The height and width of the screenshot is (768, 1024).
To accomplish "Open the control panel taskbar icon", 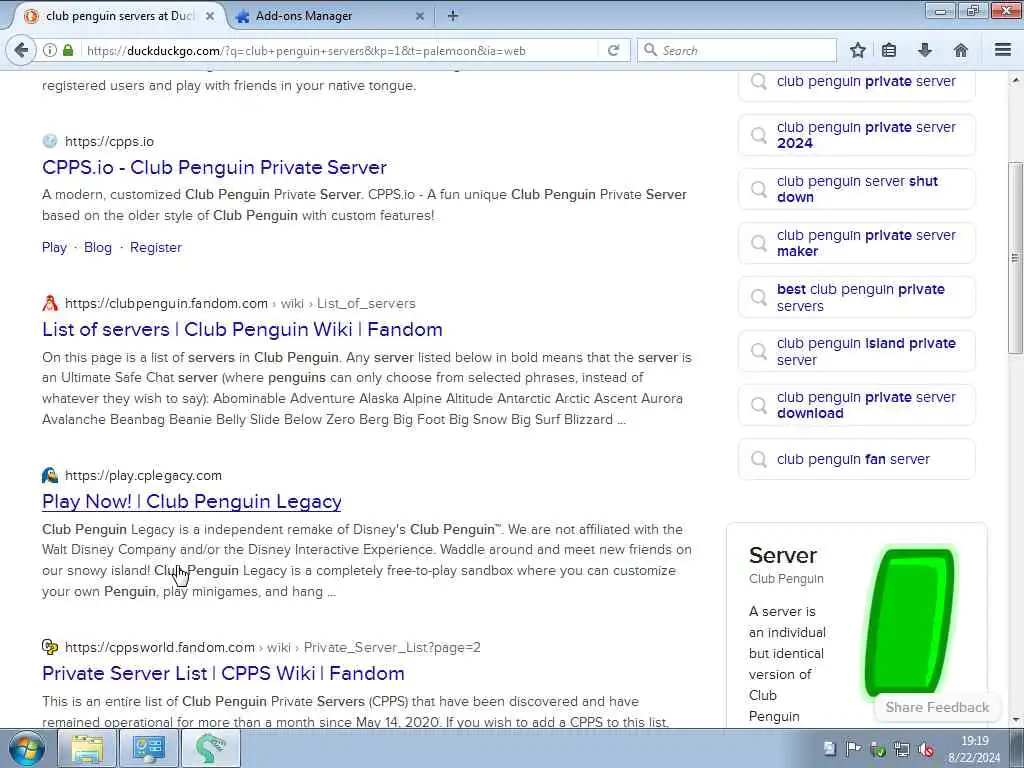I will (148, 748).
